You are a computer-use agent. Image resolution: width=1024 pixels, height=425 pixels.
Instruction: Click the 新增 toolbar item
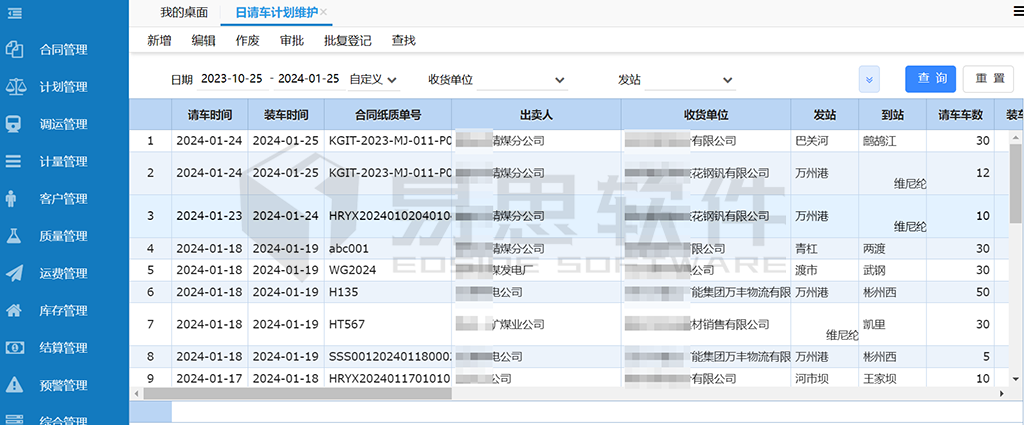(159, 41)
